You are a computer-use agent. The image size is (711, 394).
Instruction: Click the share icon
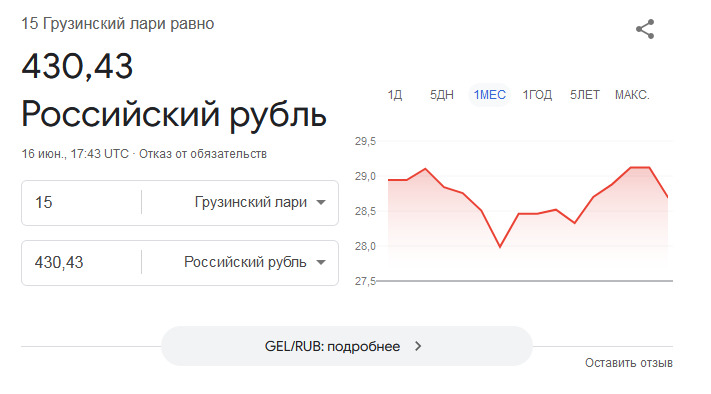(645, 29)
